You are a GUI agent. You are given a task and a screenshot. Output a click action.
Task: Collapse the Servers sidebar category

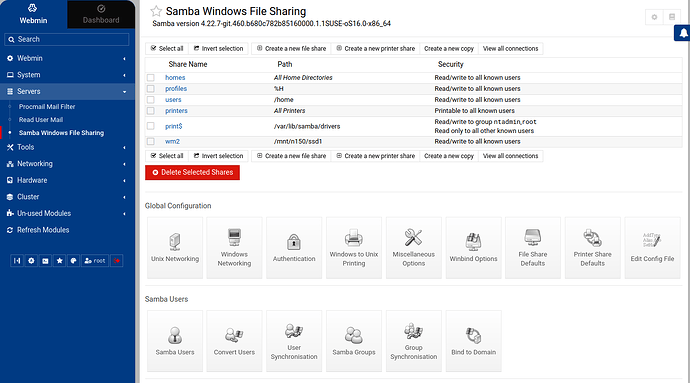pos(67,92)
